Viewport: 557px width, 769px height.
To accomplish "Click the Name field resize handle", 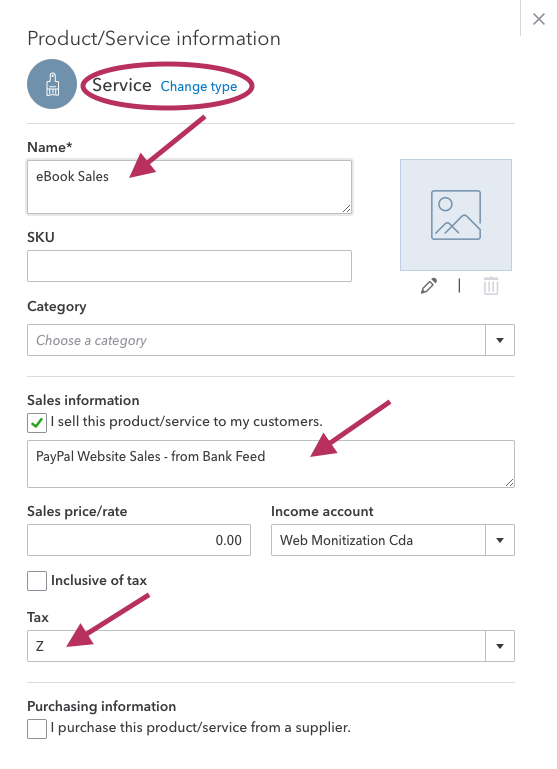I will [x=346, y=208].
